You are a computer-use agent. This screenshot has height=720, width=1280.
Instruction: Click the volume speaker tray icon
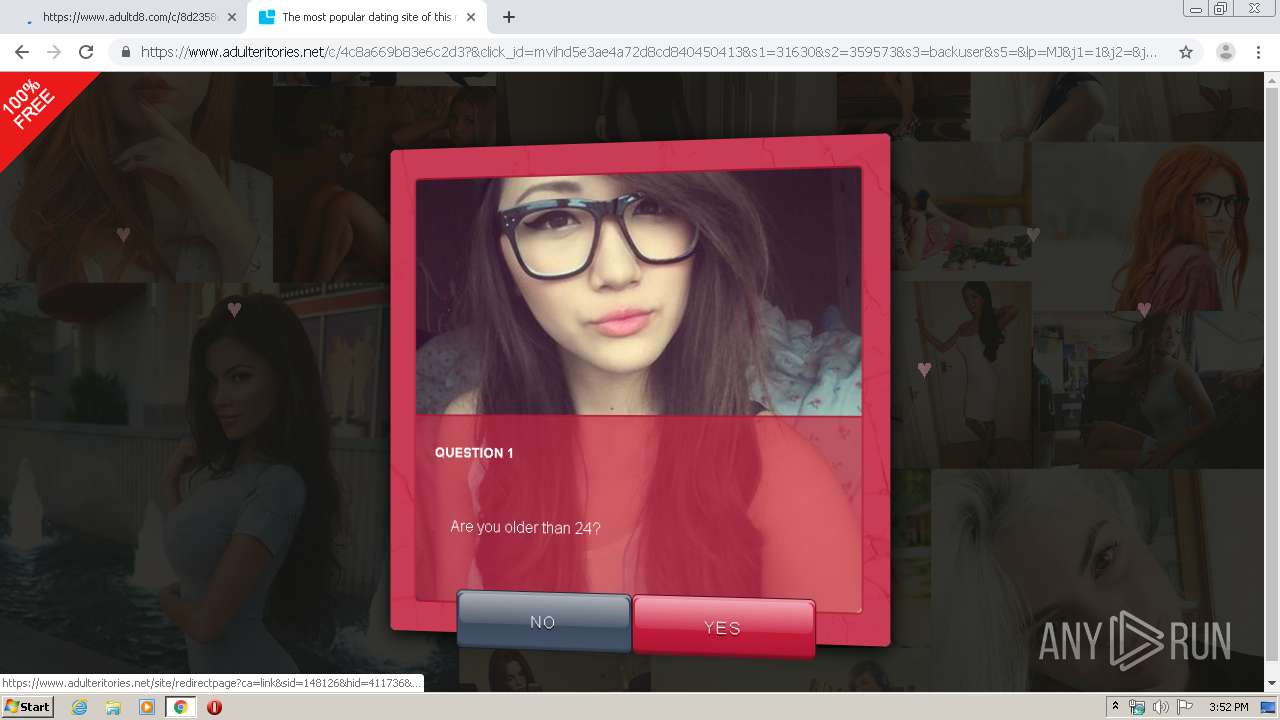point(1160,707)
